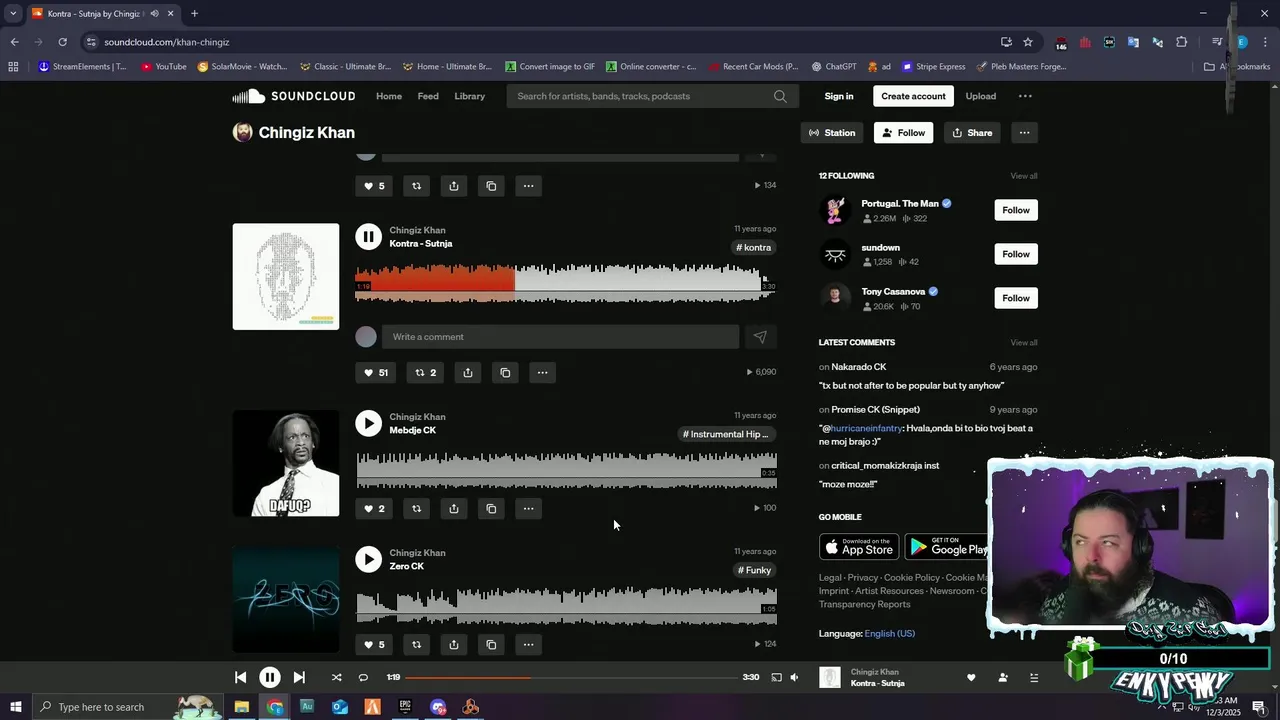
Task: View all latest comments
Action: coord(1024,343)
